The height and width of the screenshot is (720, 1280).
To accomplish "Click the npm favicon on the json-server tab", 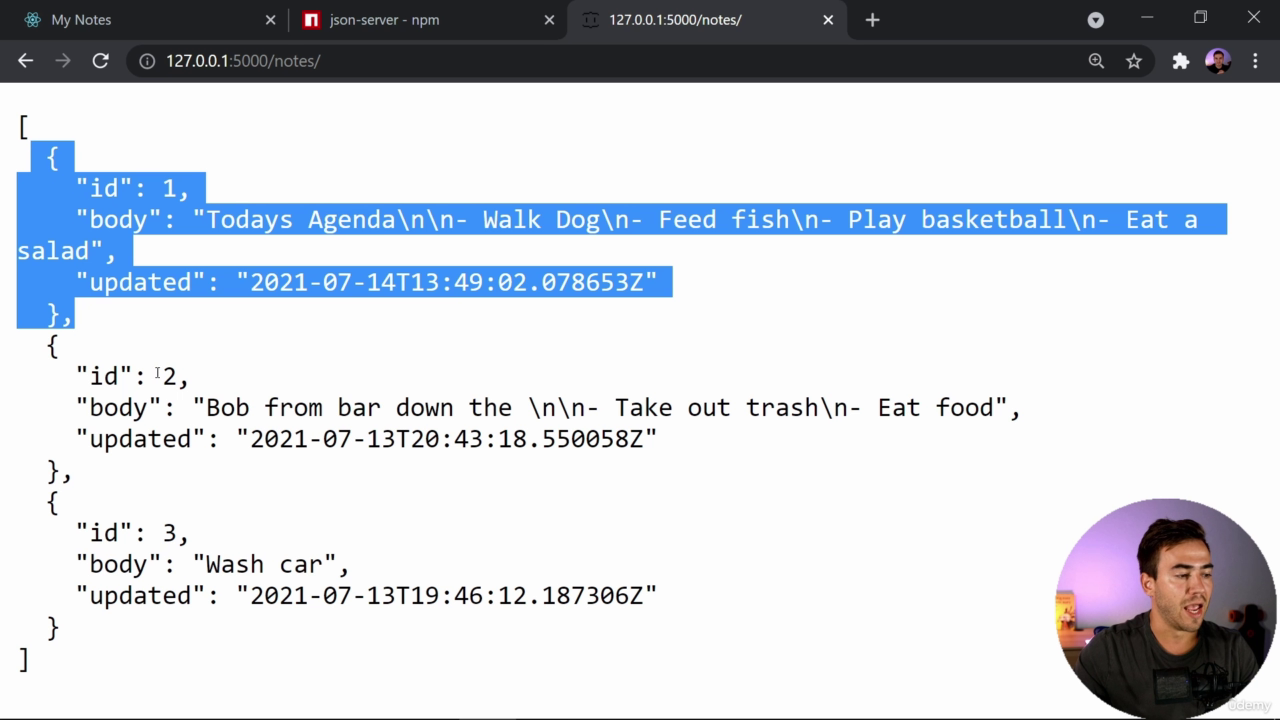I will tap(311, 19).
